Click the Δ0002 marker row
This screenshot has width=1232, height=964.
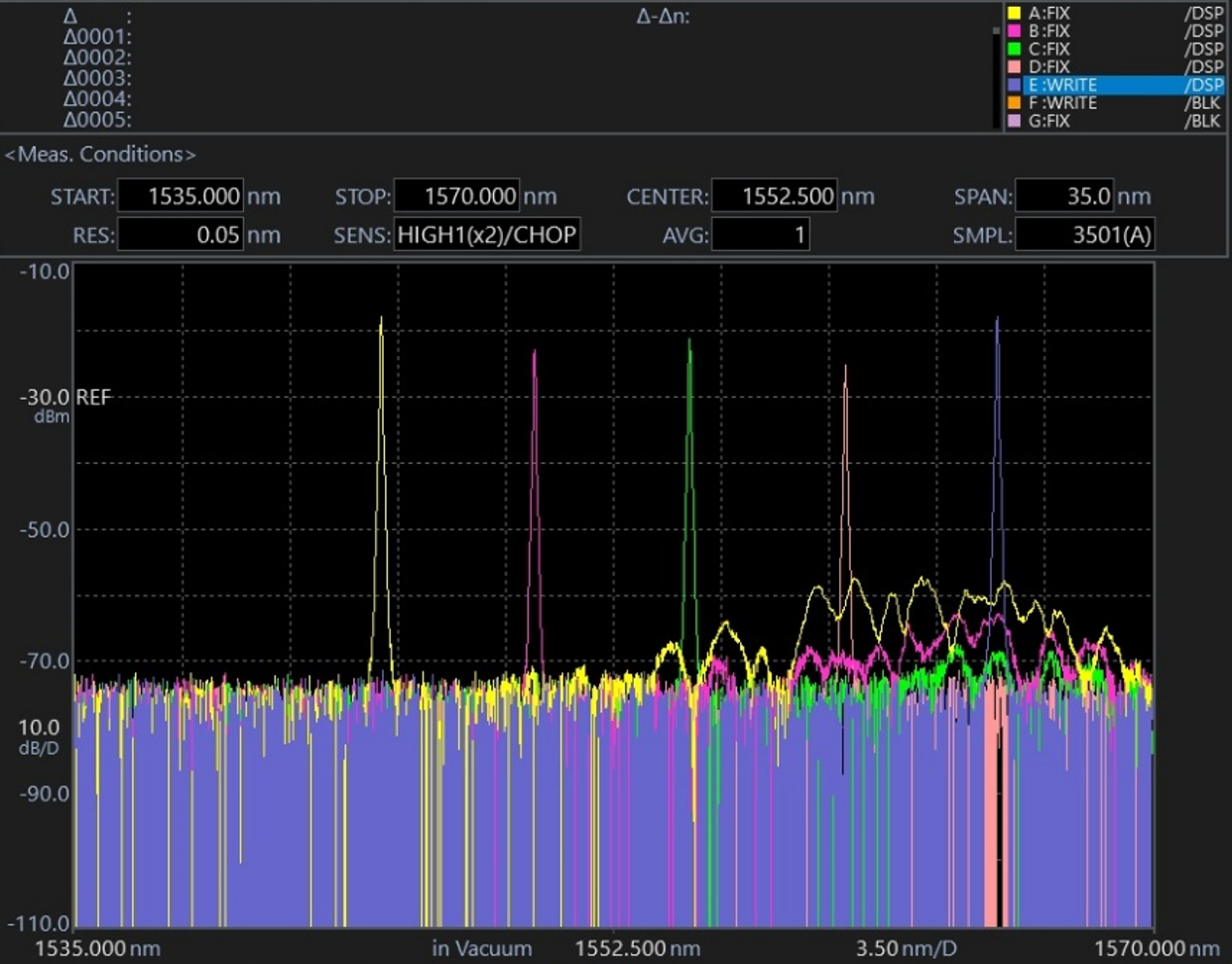pos(97,58)
